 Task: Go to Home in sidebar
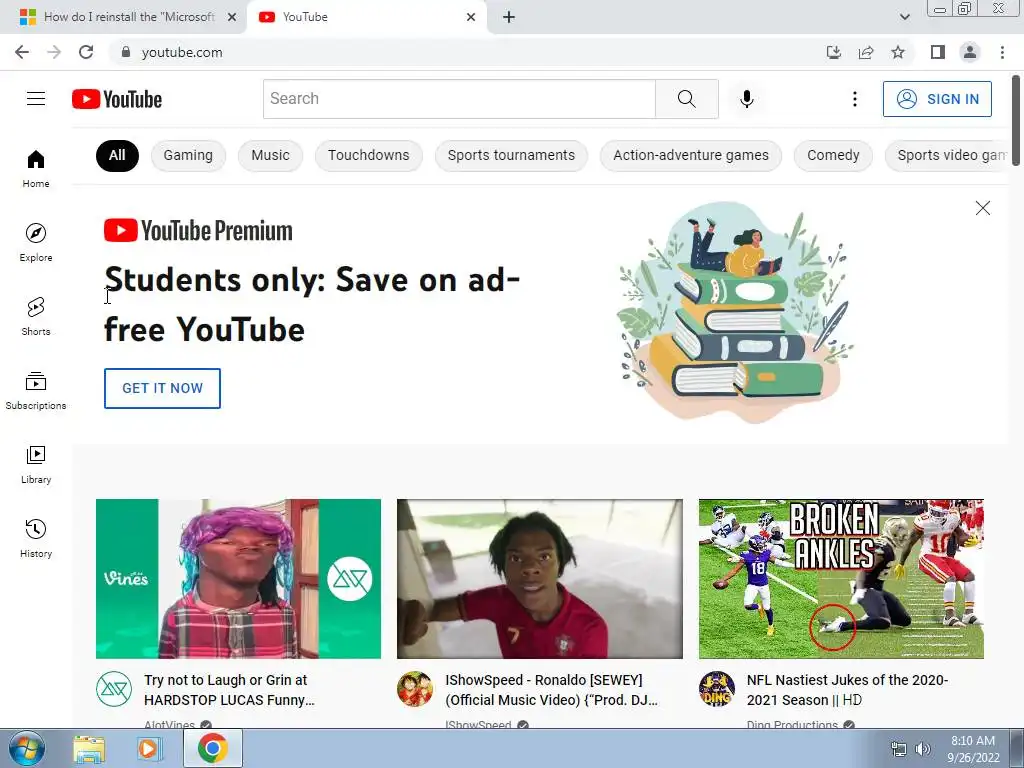point(36,168)
